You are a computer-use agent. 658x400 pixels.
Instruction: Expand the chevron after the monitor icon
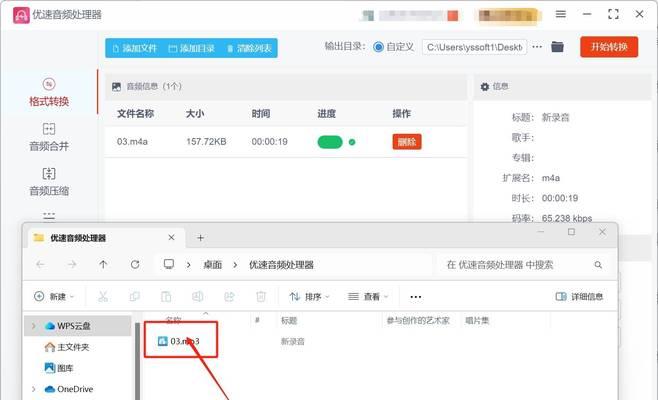coord(188,265)
